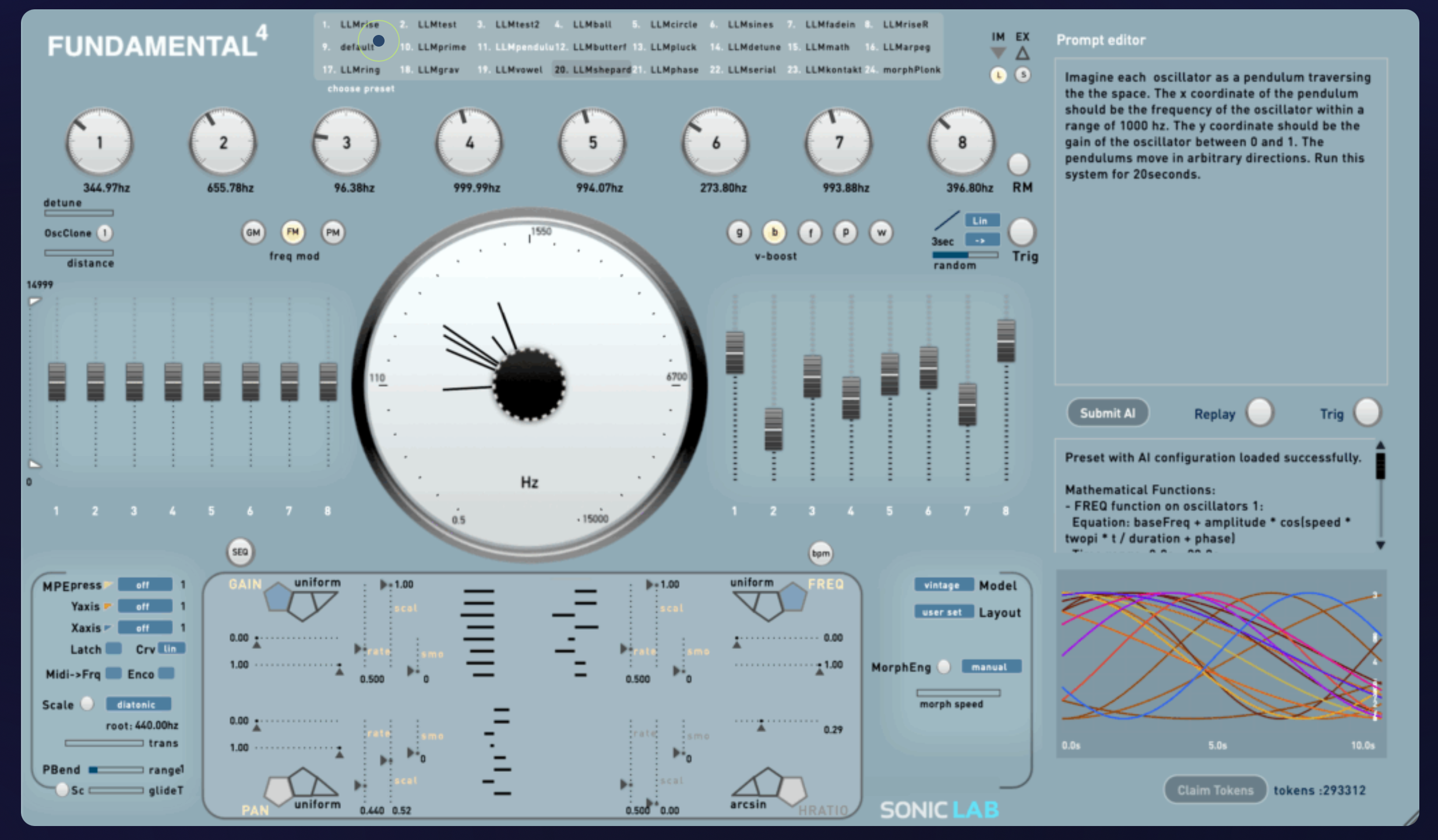Toggle the MorphEng round button
The image size is (1438, 840).
coord(944,666)
